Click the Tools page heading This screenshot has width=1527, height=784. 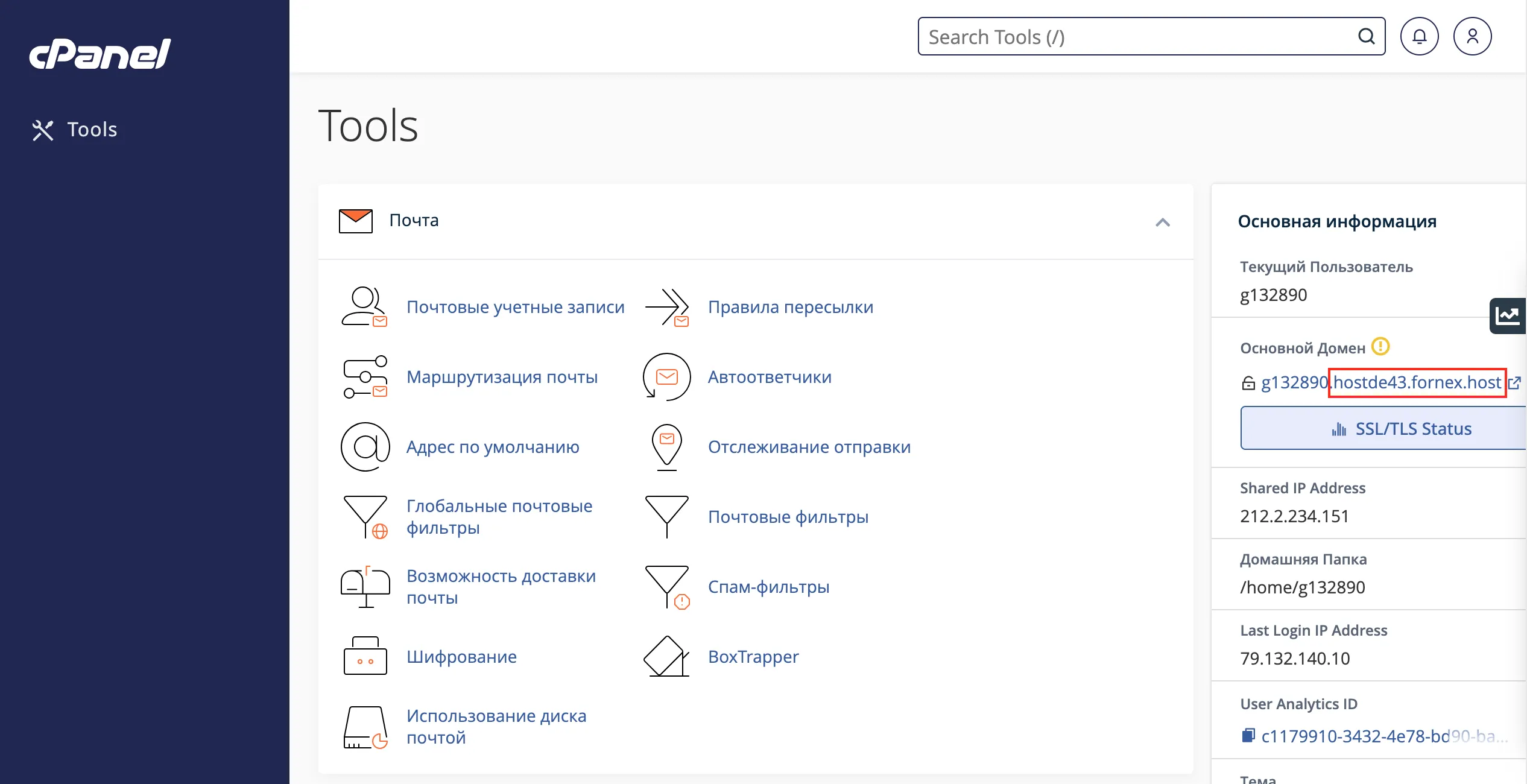(368, 126)
